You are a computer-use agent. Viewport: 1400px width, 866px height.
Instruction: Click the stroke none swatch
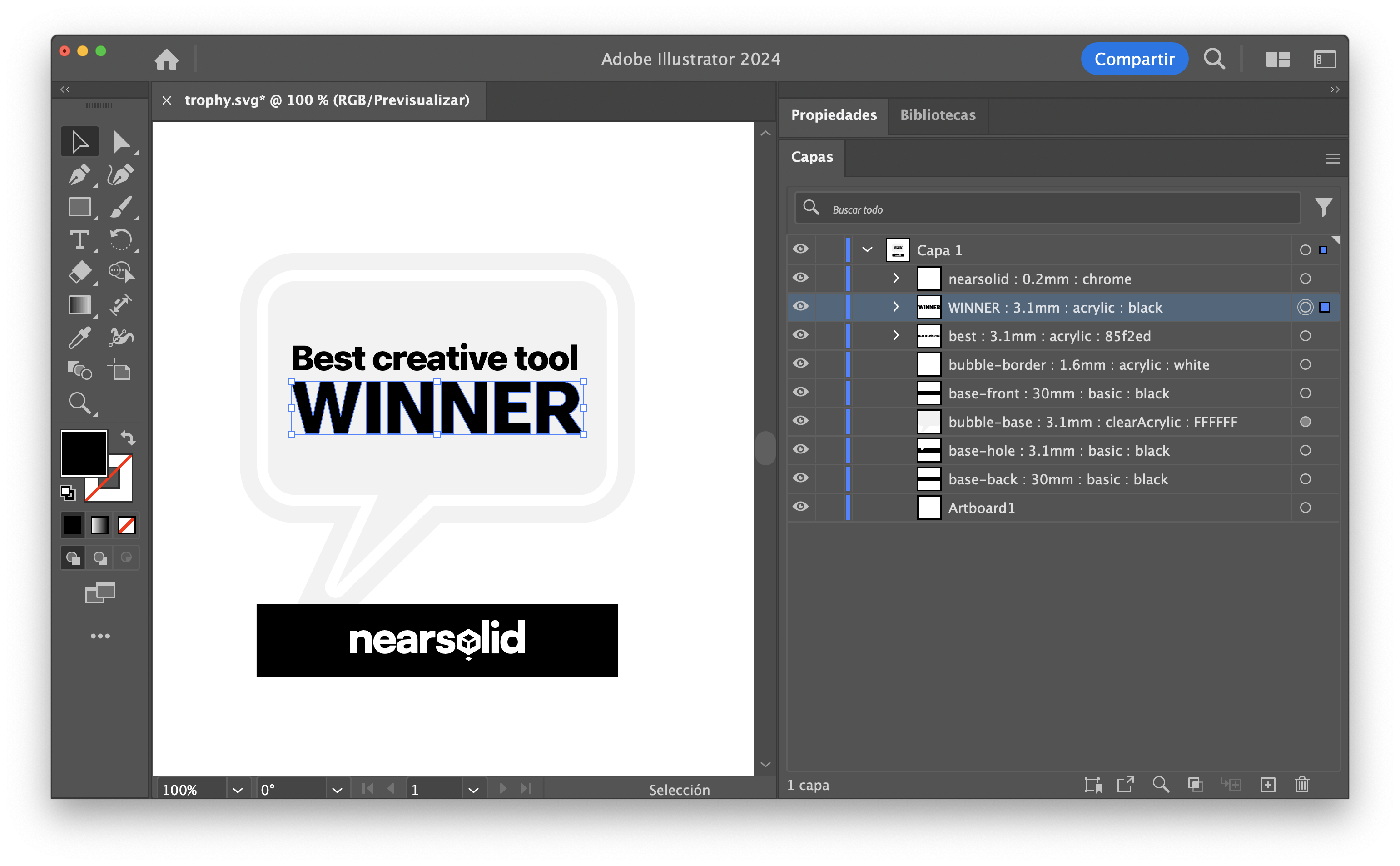[109, 478]
